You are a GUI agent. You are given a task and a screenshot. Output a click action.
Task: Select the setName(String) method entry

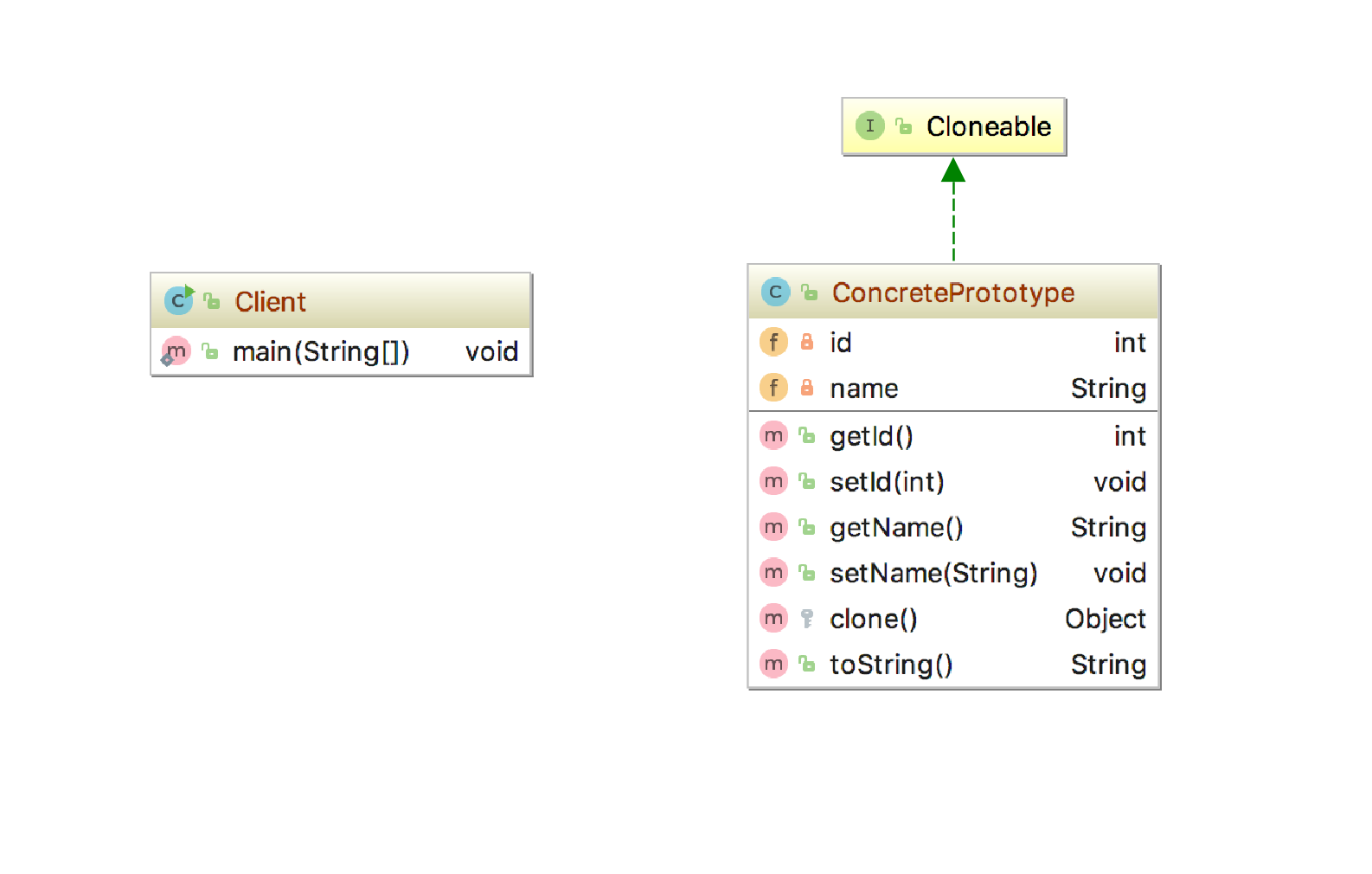pos(933,573)
